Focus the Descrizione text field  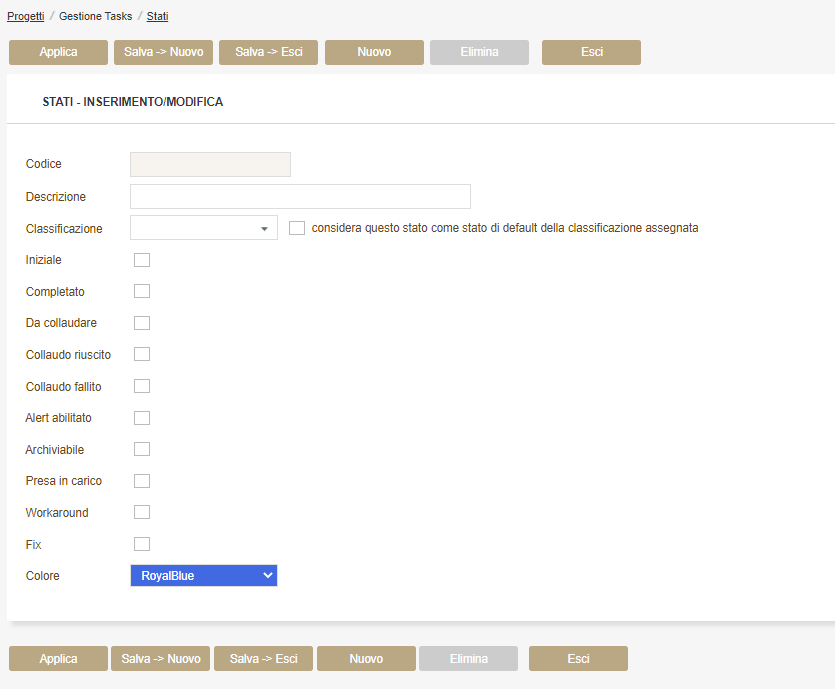pyautogui.click(x=300, y=196)
